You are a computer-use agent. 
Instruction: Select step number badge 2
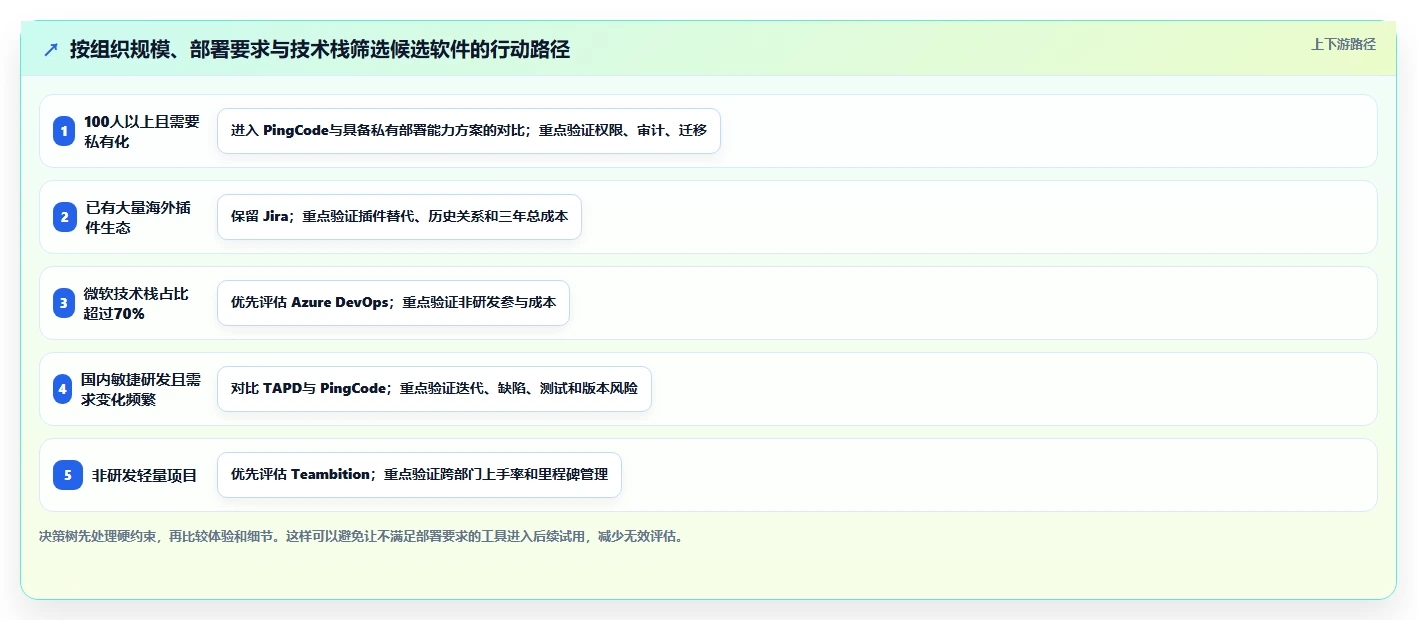(x=64, y=217)
